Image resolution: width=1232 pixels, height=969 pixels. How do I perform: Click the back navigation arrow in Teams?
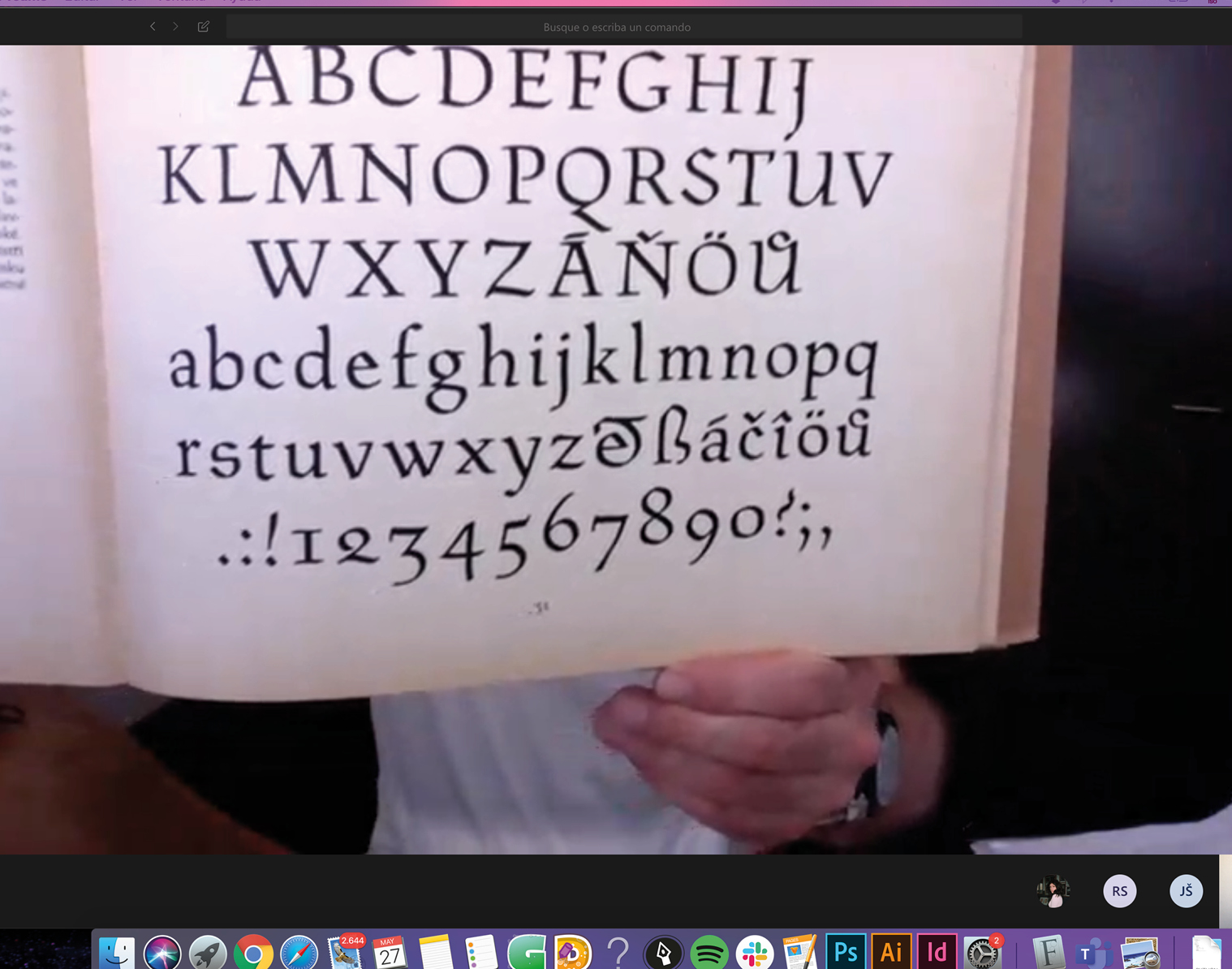pos(153,27)
